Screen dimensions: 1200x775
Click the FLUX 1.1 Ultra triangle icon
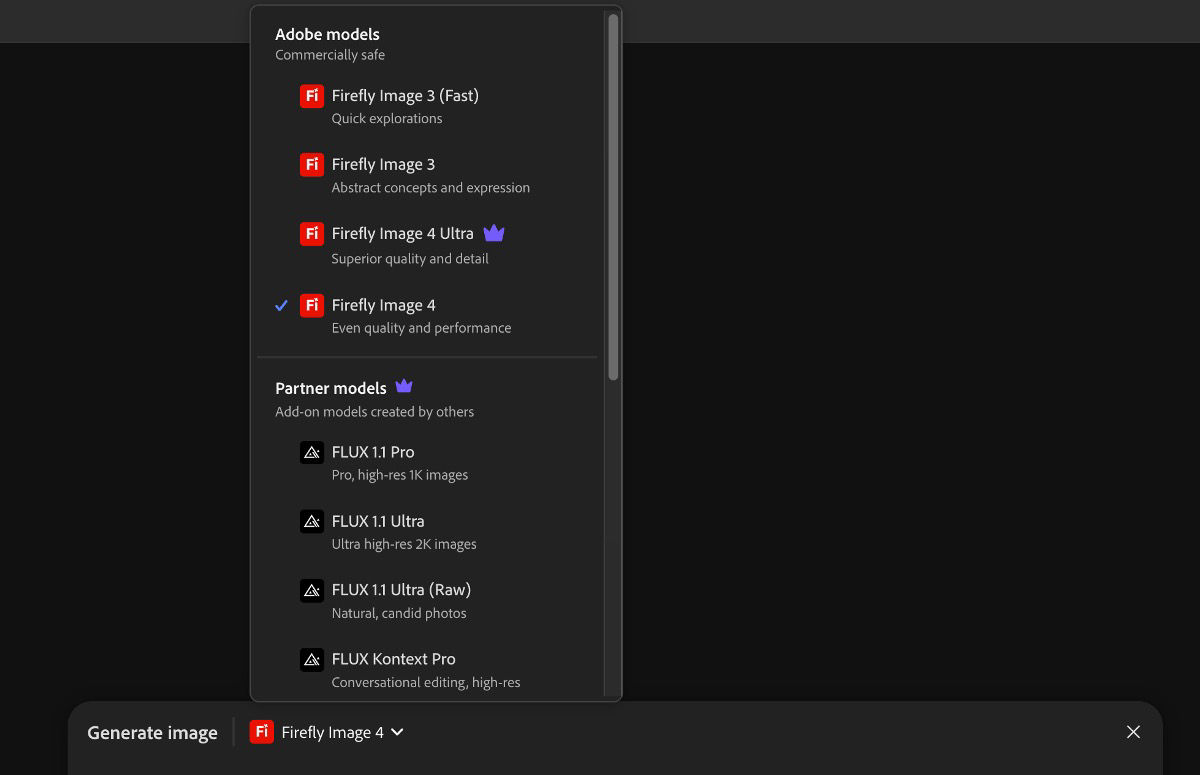tap(312, 521)
